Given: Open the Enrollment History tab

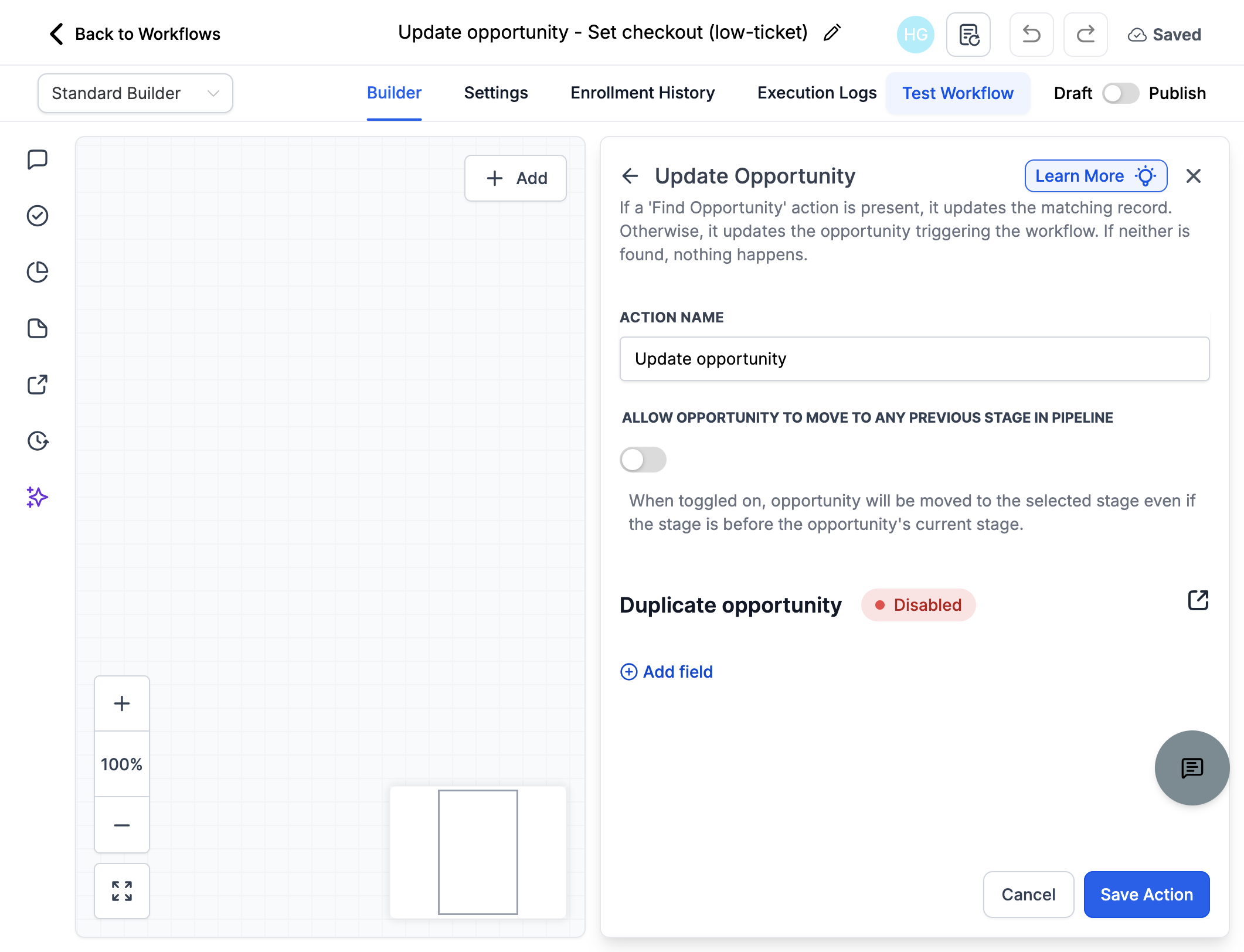Looking at the screenshot, I should (x=643, y=93).
